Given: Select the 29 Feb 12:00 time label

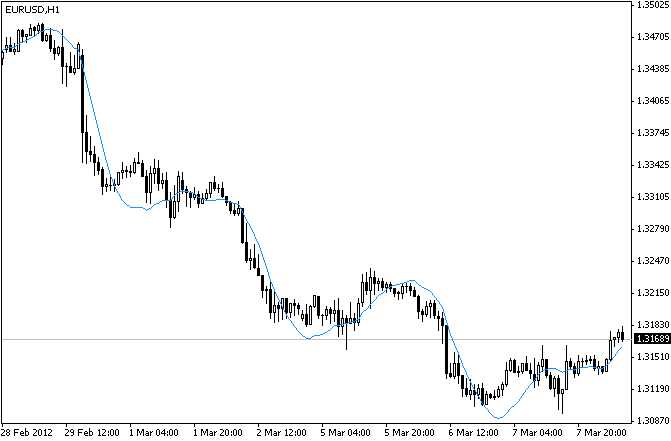Looking at the screenshot, I should point(93,433).
